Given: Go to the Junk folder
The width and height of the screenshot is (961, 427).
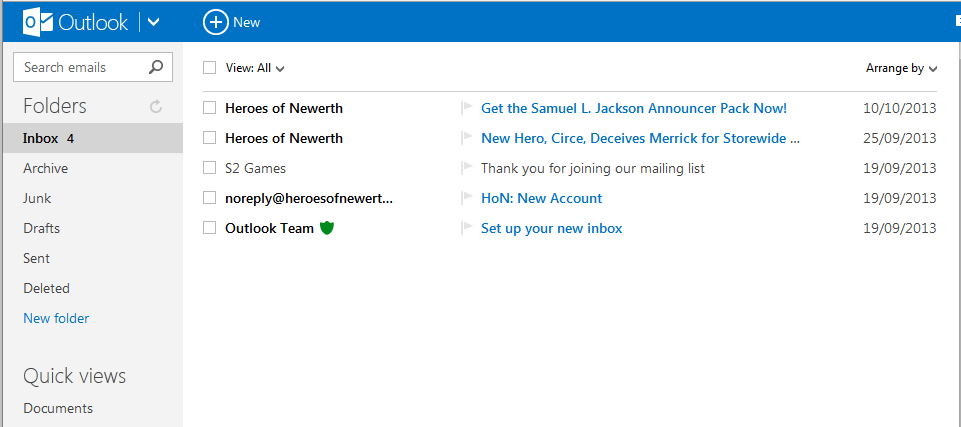Looking at the screenshot, I should [x=37, y=198].
